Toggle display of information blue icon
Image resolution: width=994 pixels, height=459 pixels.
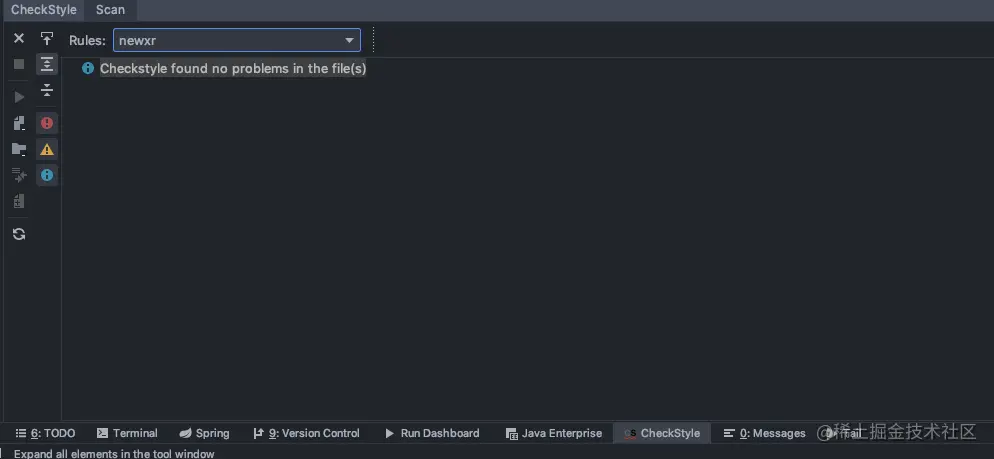point(47,176)
